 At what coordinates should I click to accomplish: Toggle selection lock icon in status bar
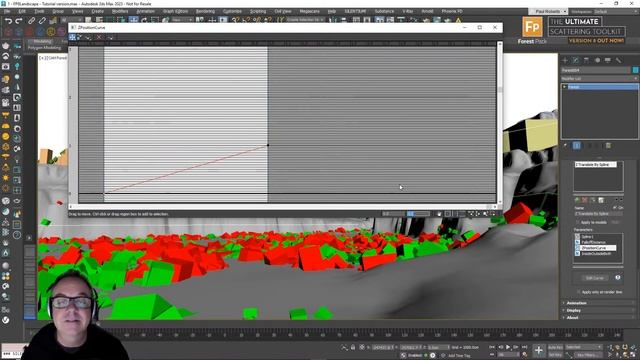pos(353,347)
